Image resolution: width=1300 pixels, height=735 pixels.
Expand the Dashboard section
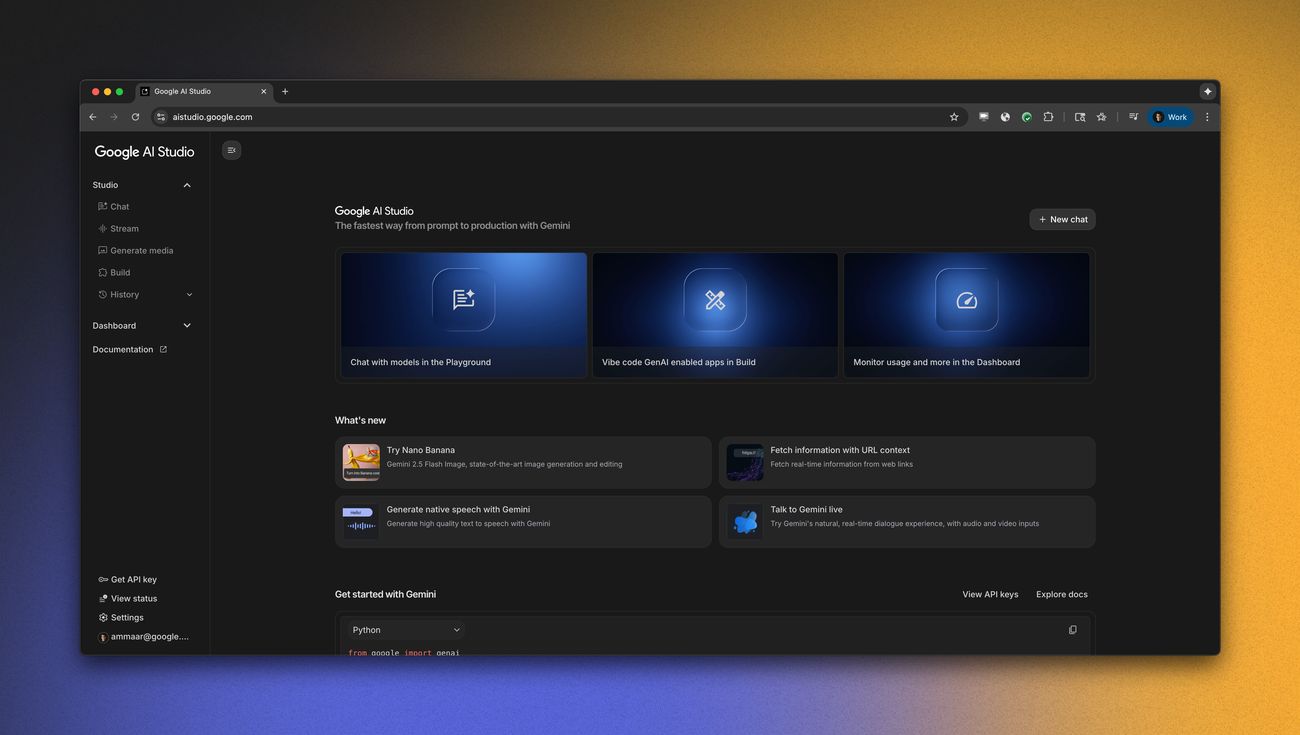pyautogui.click(x=186, y=325)
